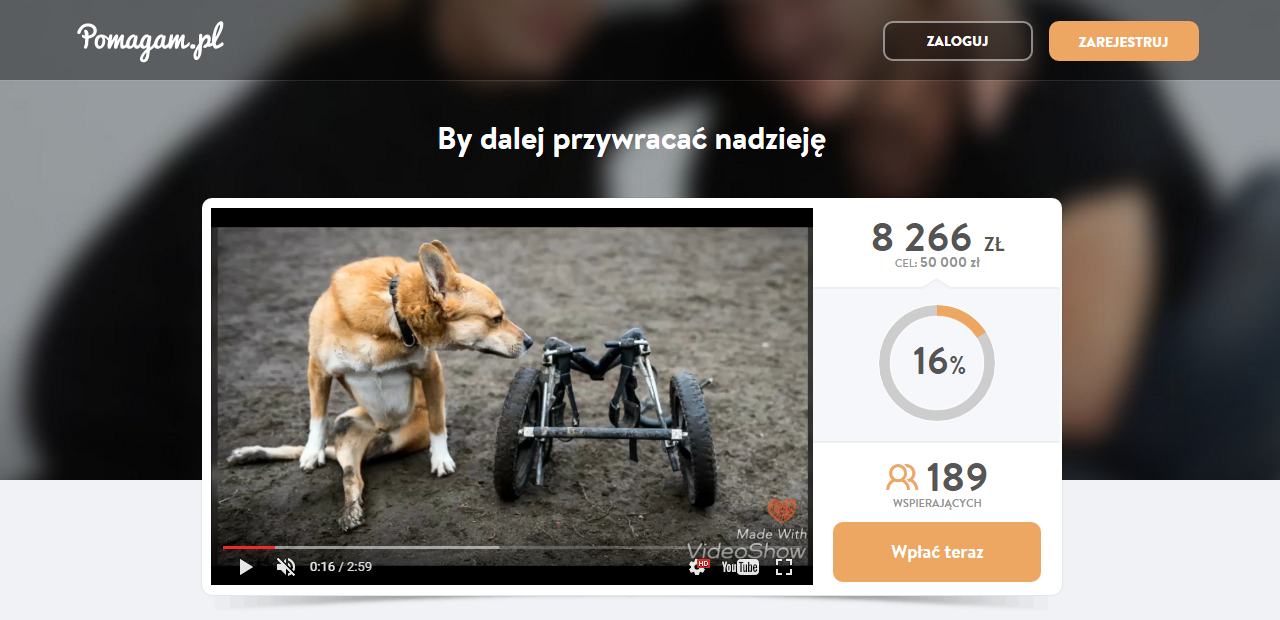Click the 8 266 ZŁ collected amount
This screenshot has height=620, width=1280.
click(x=938, y=238)
